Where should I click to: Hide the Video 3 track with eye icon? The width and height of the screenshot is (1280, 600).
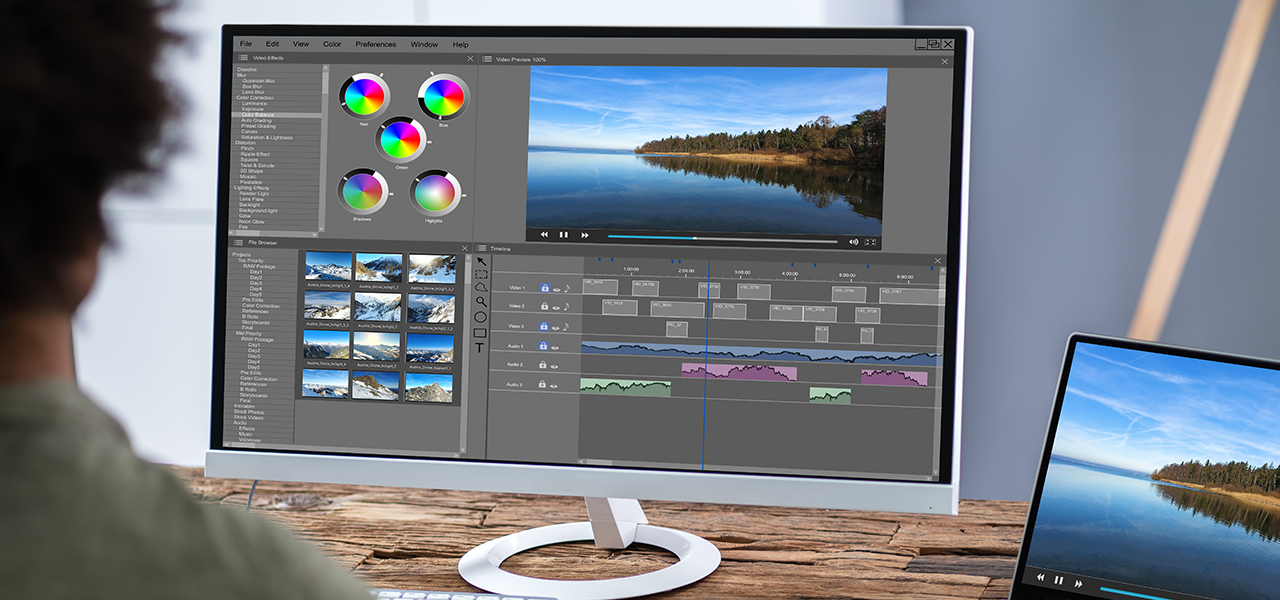tap(555, 327)
